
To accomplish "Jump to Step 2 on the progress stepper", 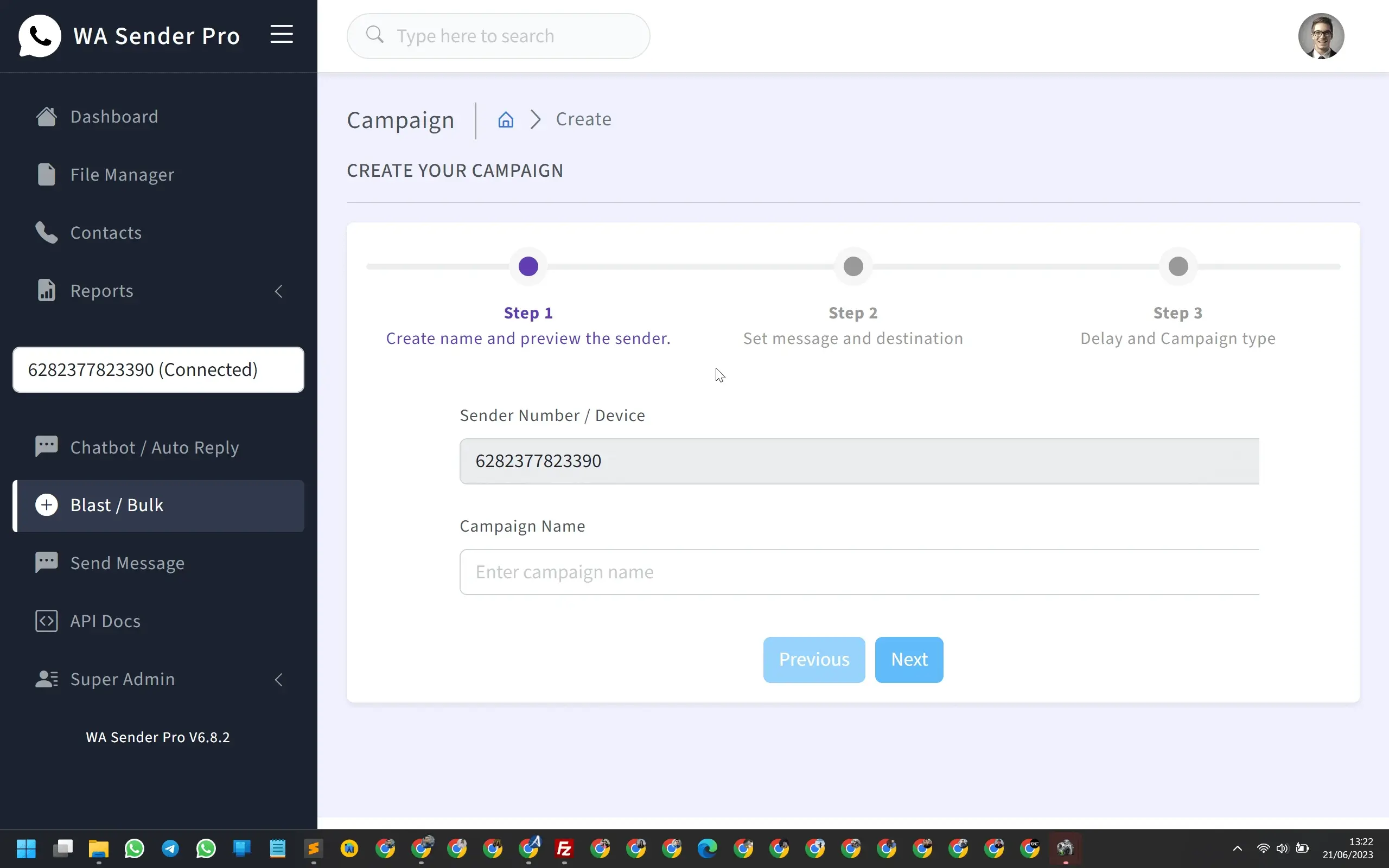I will pos(853,266).
